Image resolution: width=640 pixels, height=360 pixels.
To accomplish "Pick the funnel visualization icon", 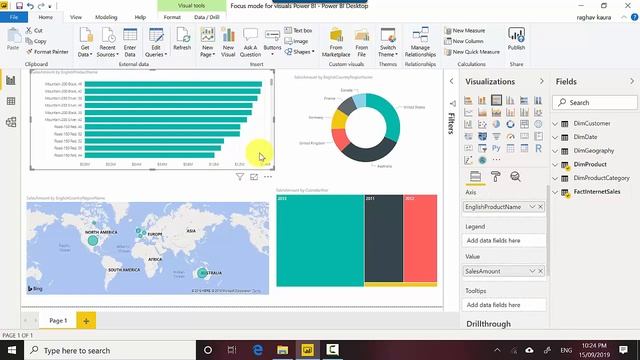I will 496,136.
